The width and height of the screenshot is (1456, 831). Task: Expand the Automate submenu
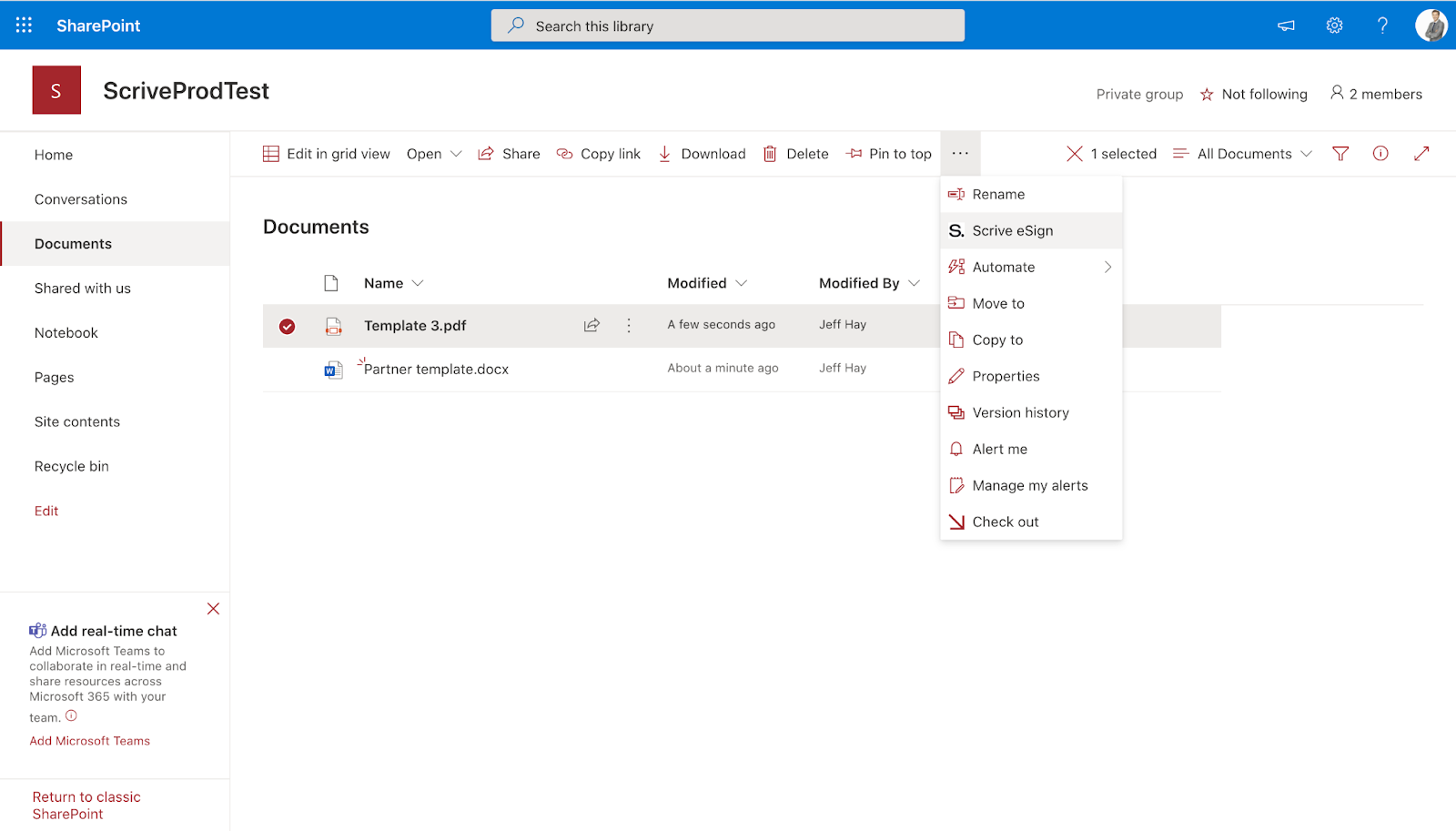[1031, 267]
